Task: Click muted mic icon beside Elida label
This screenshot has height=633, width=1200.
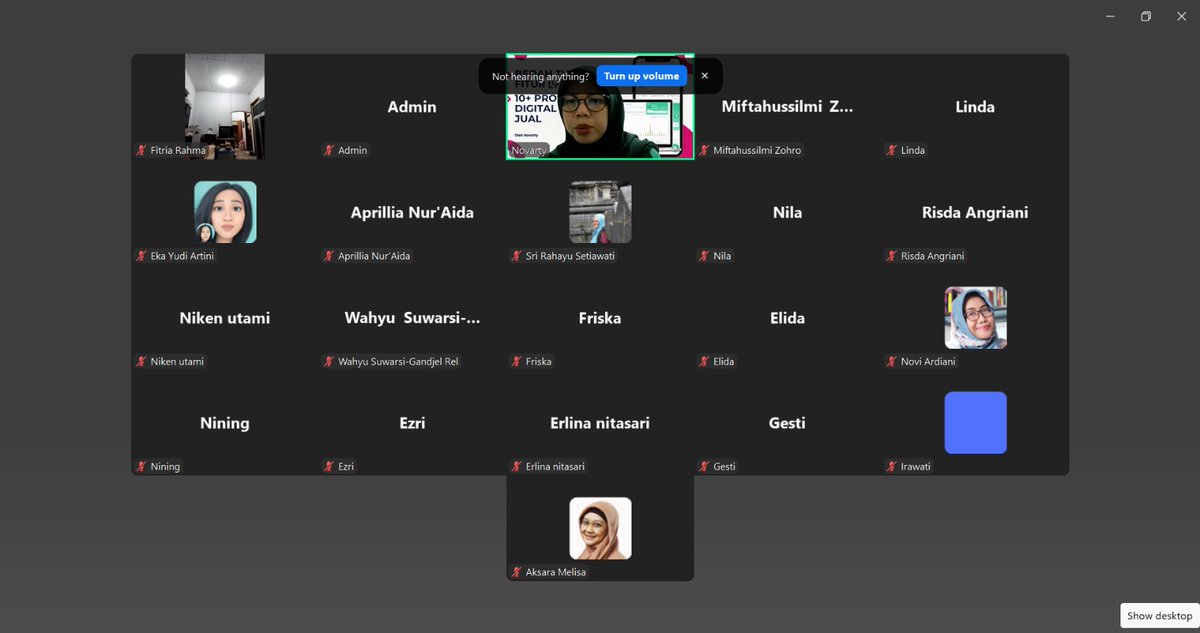Action: [704, 361]
